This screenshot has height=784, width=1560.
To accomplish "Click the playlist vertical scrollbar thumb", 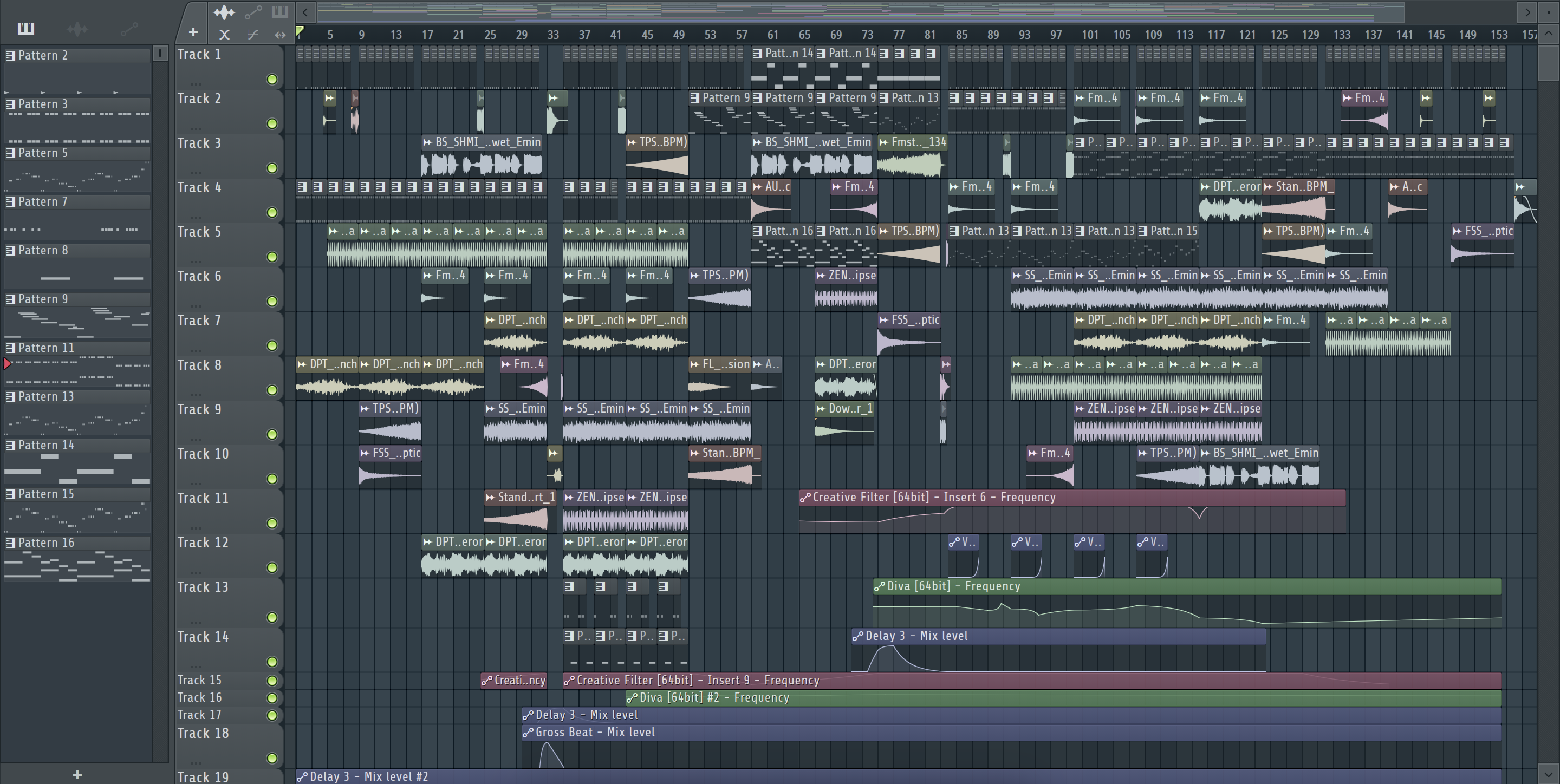I will click(1548, 63).
